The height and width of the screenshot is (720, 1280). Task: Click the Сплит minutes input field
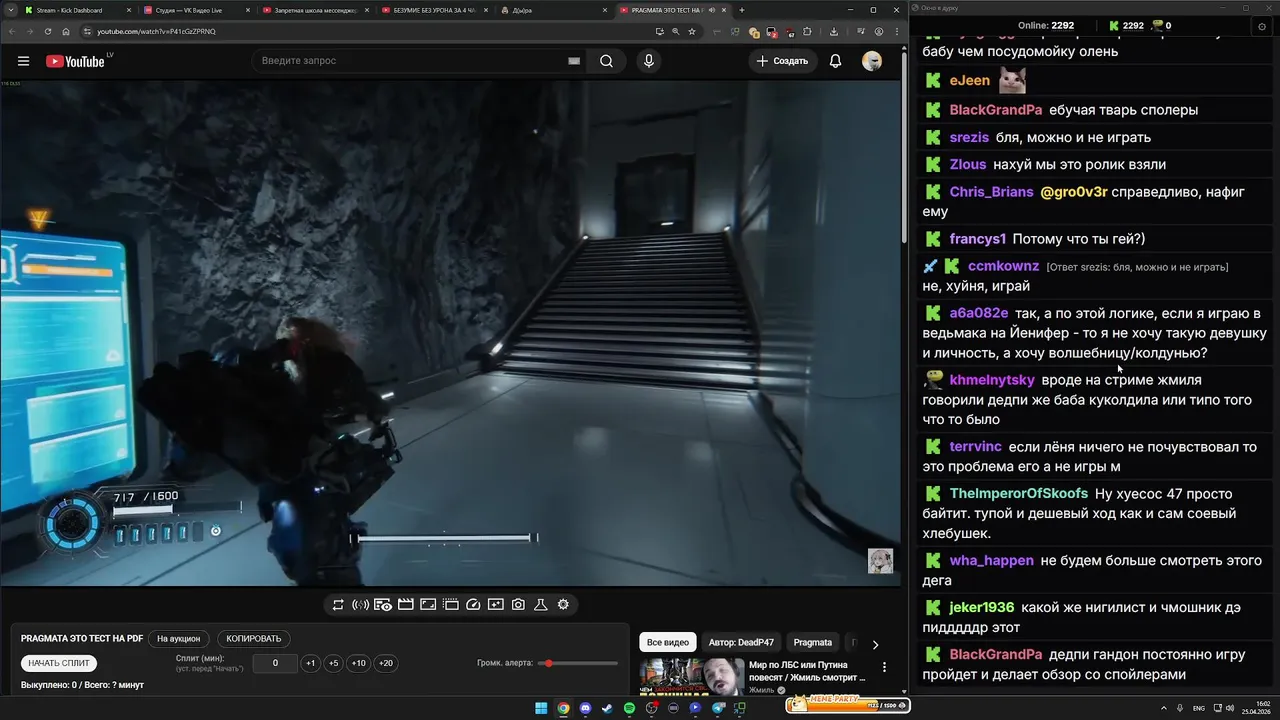[x=275, y=663]
